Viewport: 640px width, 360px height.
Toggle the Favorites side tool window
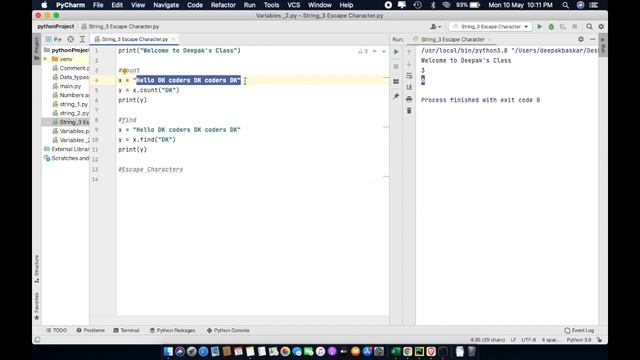(37, 306)
